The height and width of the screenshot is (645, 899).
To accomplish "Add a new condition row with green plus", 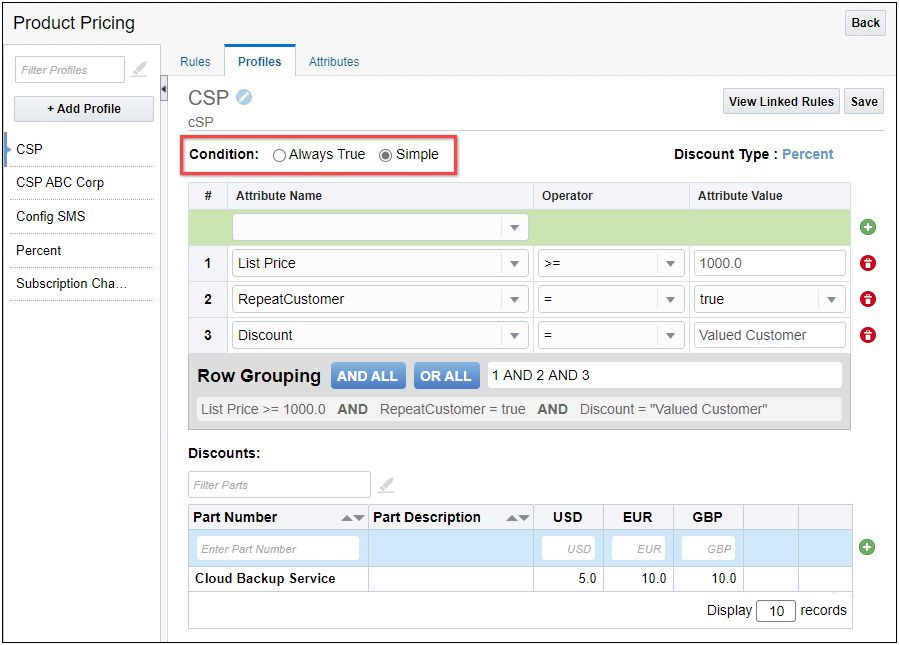I will point(867,227).
